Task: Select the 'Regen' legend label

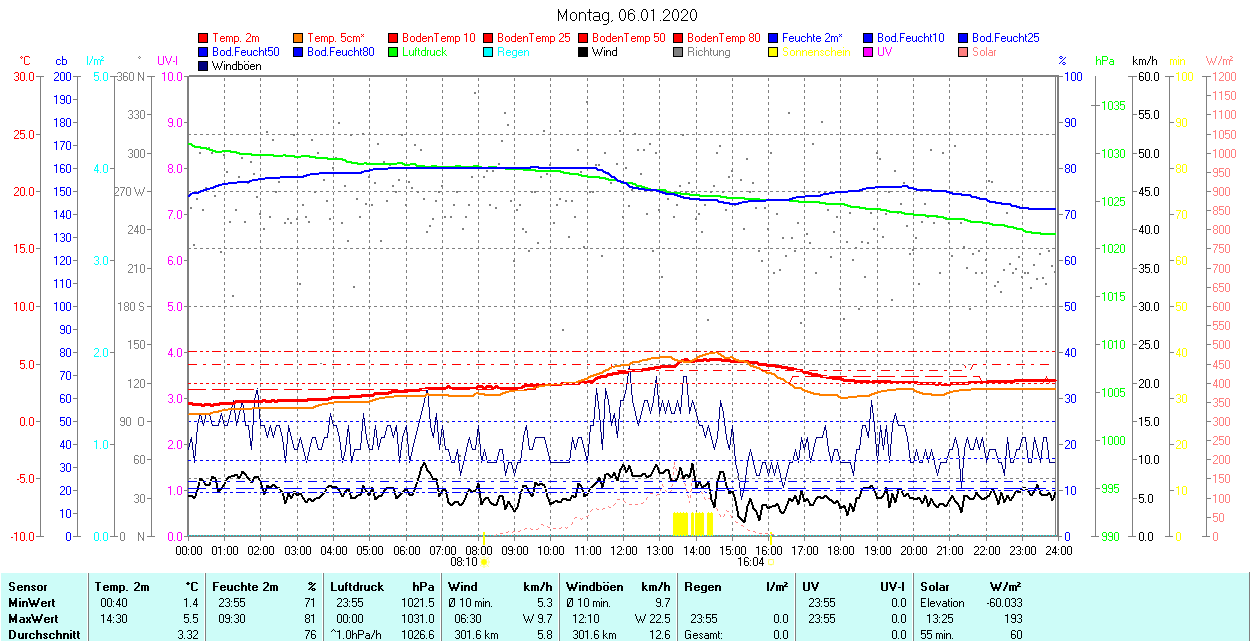Action: tap(513, 52)
